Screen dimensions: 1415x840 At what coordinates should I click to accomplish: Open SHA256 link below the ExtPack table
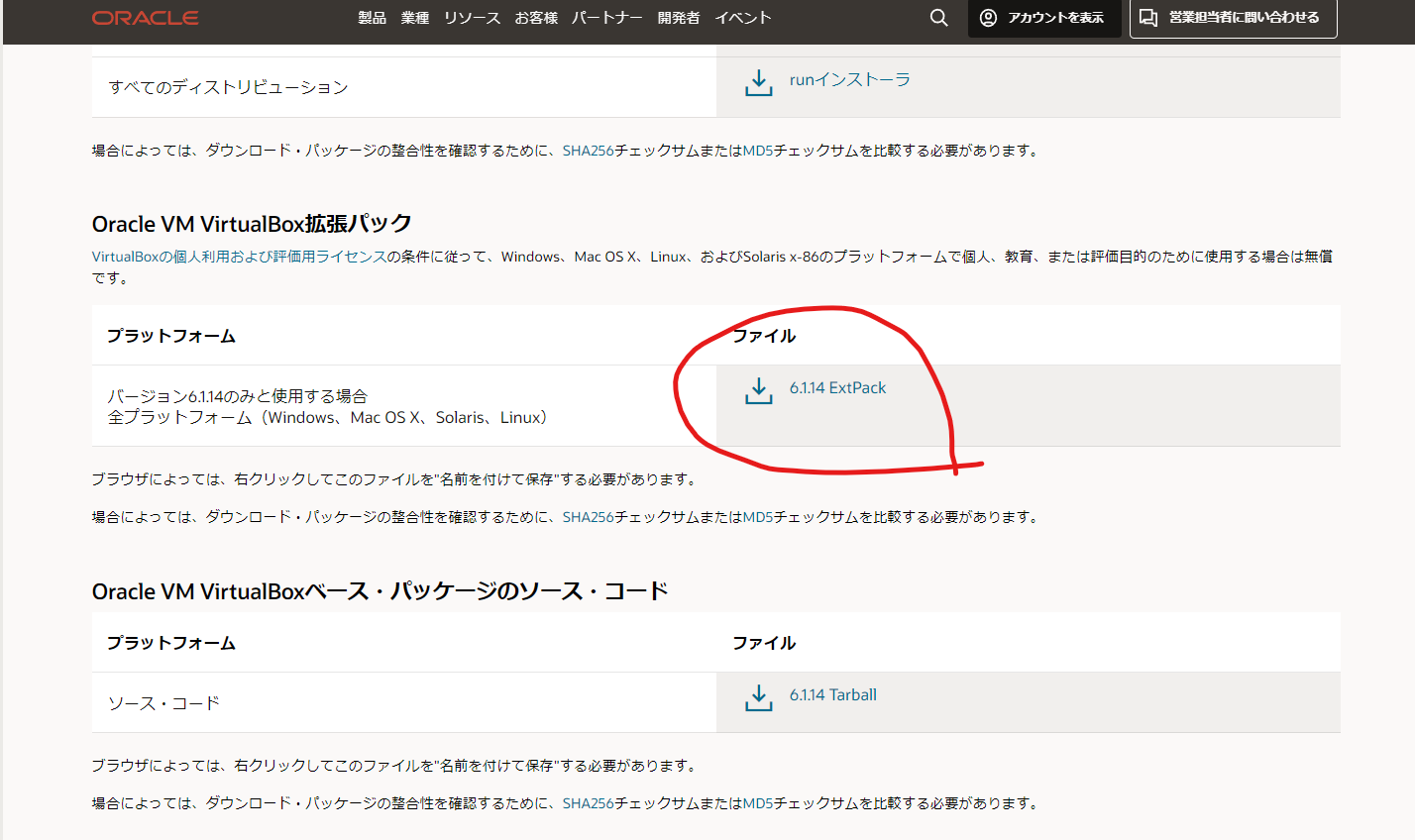(x=589, y=517)
